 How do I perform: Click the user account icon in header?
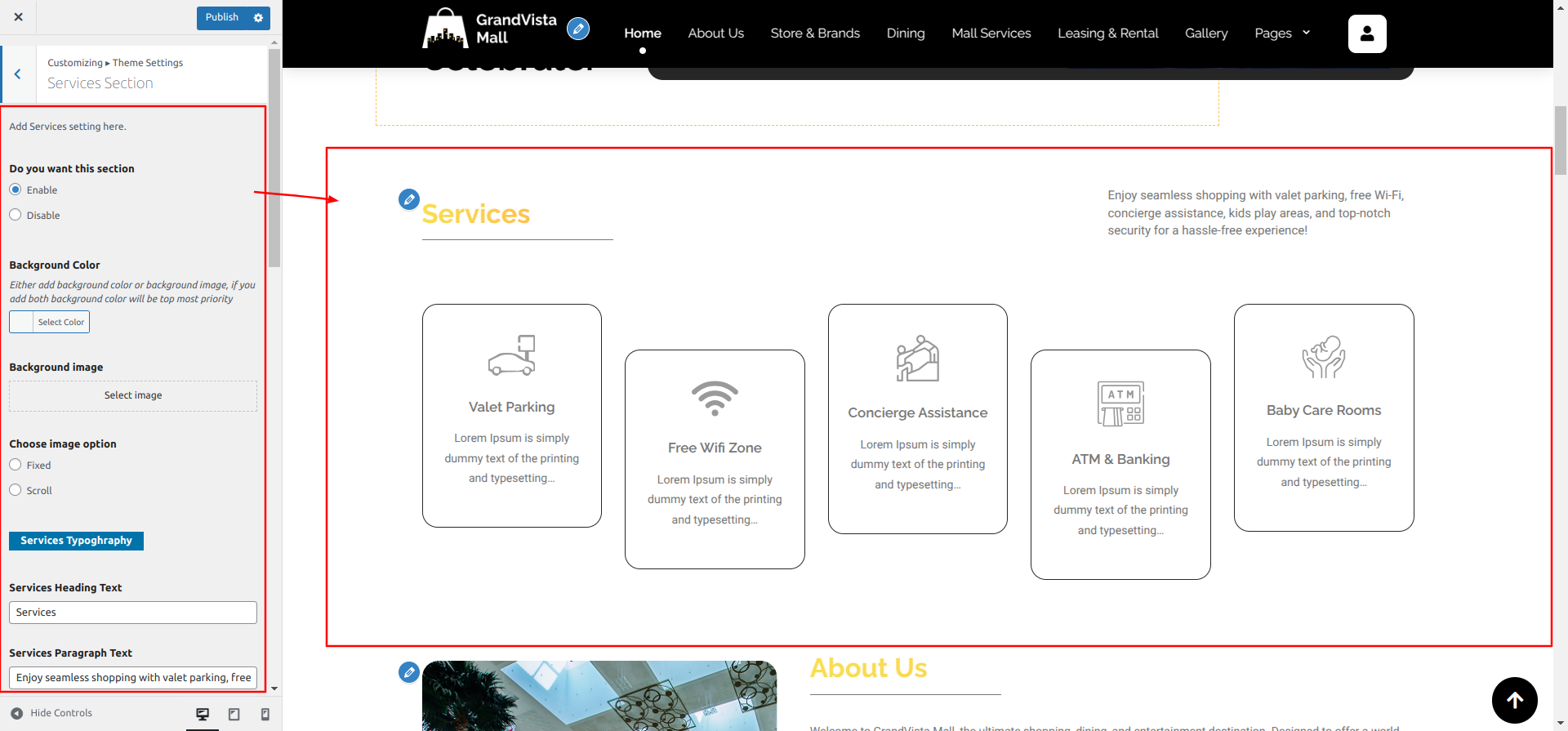[1366, 33]
